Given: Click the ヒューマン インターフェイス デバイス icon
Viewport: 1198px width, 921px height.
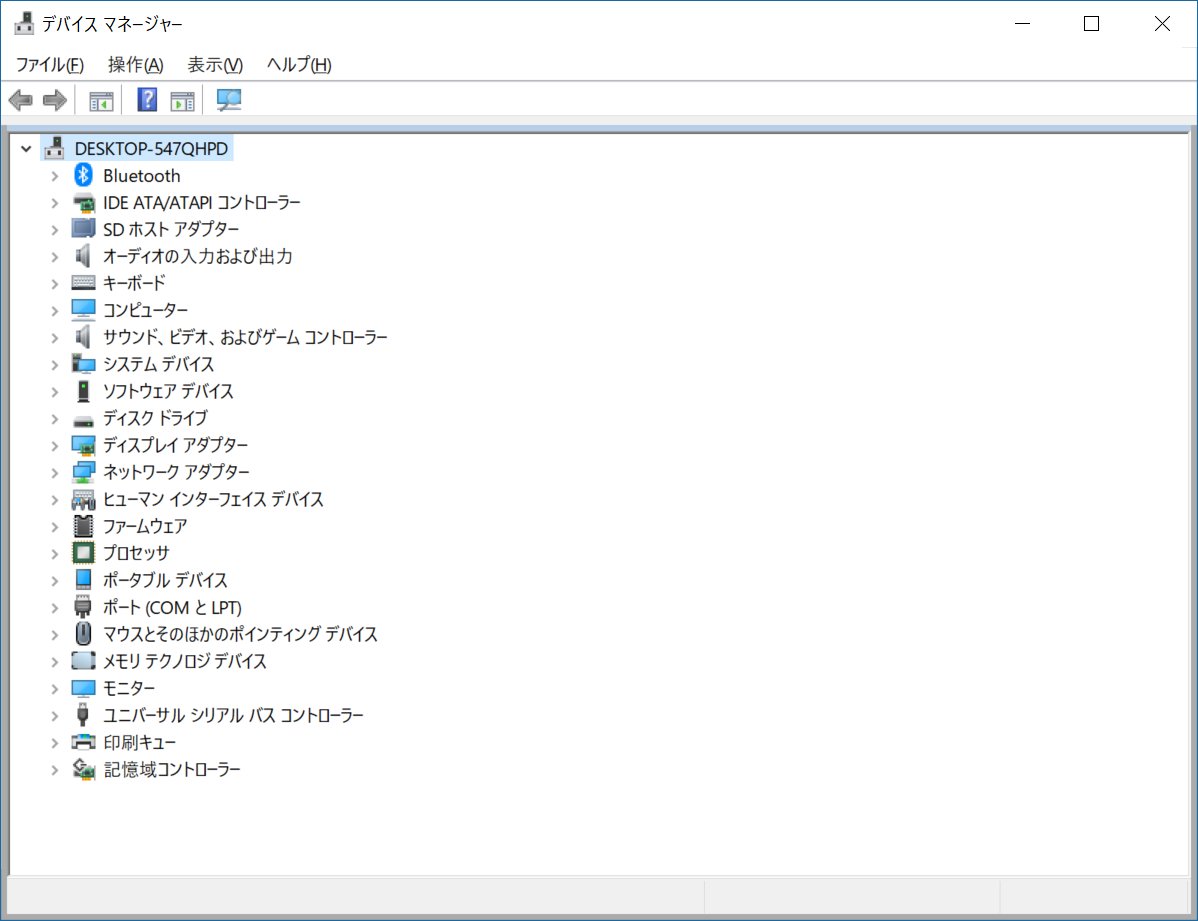Looking at the screenshot, I should 83,499.
